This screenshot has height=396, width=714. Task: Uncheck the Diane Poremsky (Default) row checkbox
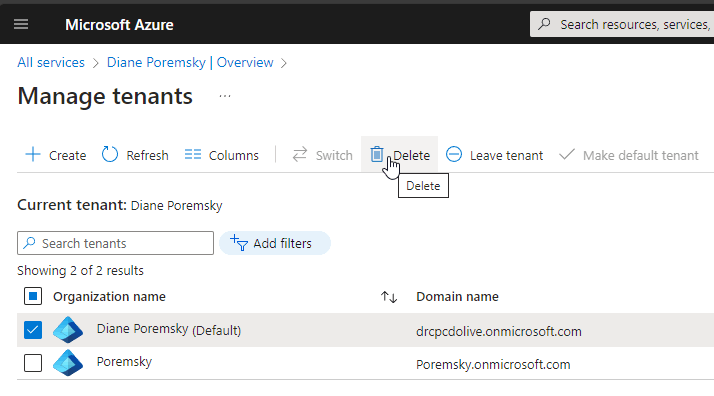33,330
